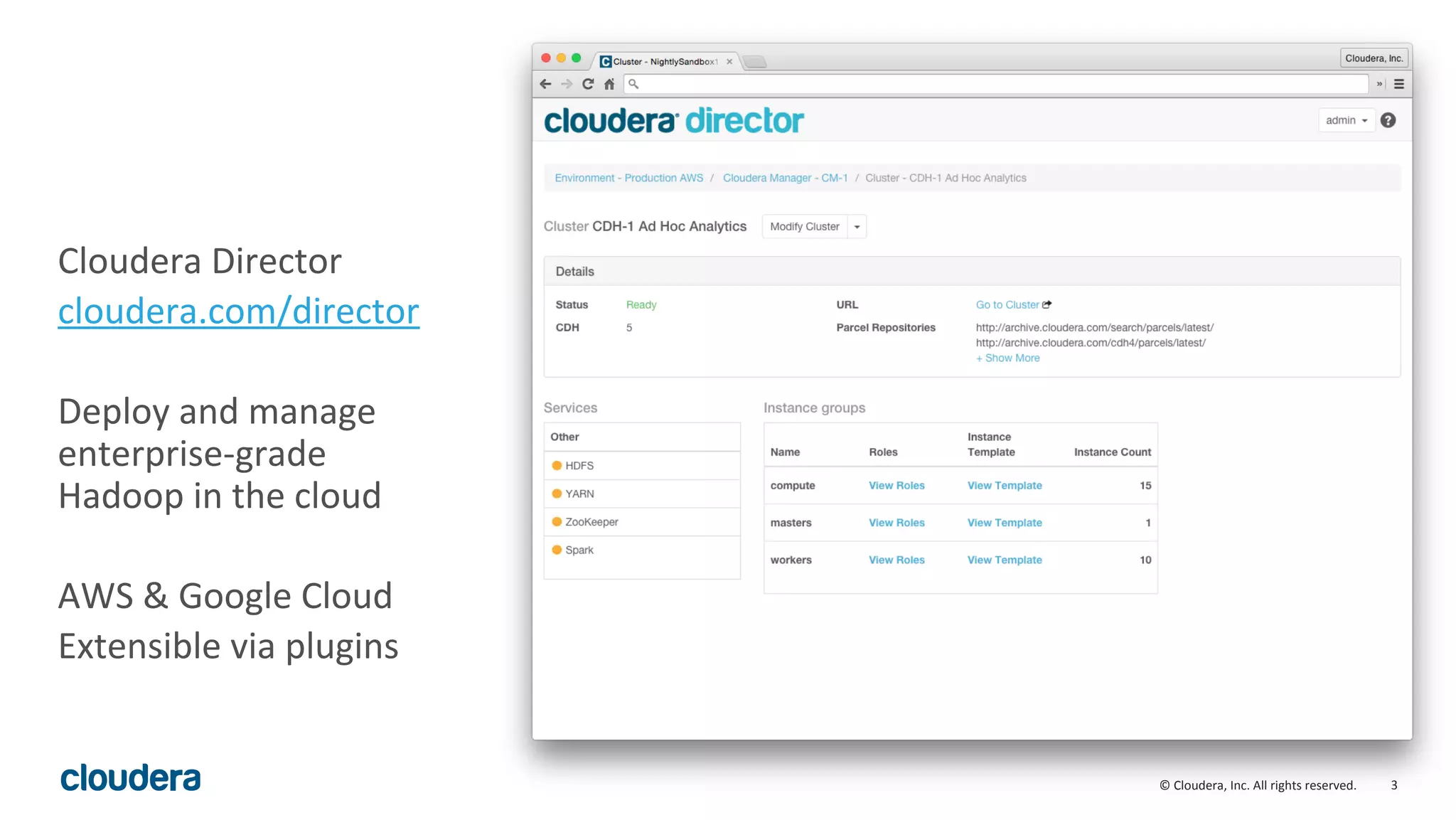Viewport: 1456px width, 820px height.
Task: Click the Instance Count column header
Action: point(1113,452)
